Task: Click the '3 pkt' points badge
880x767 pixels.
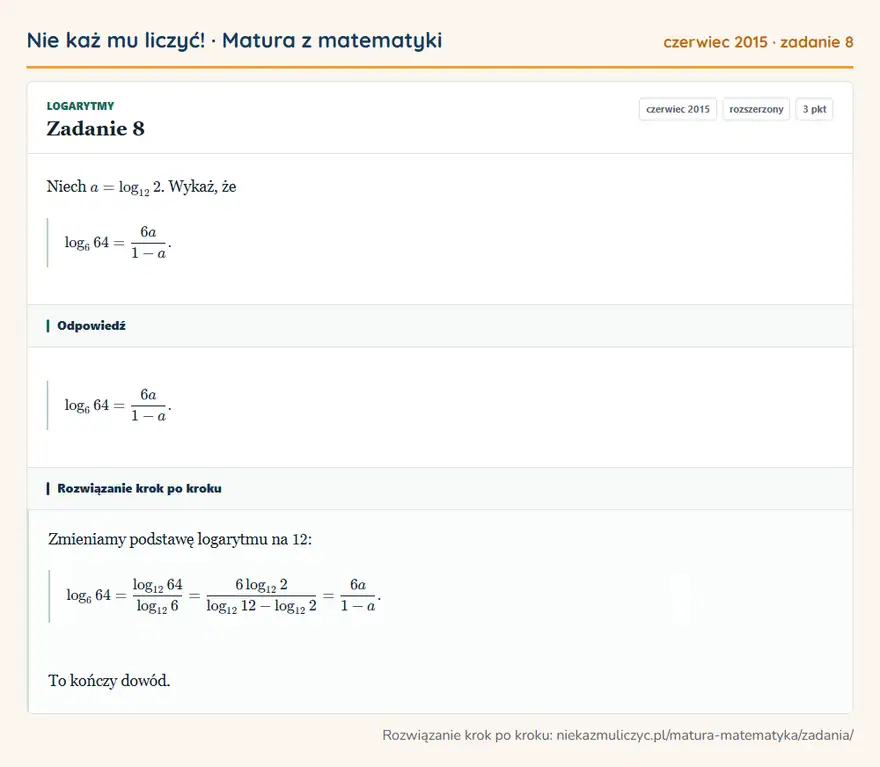Action: click(x=814, y=109)
